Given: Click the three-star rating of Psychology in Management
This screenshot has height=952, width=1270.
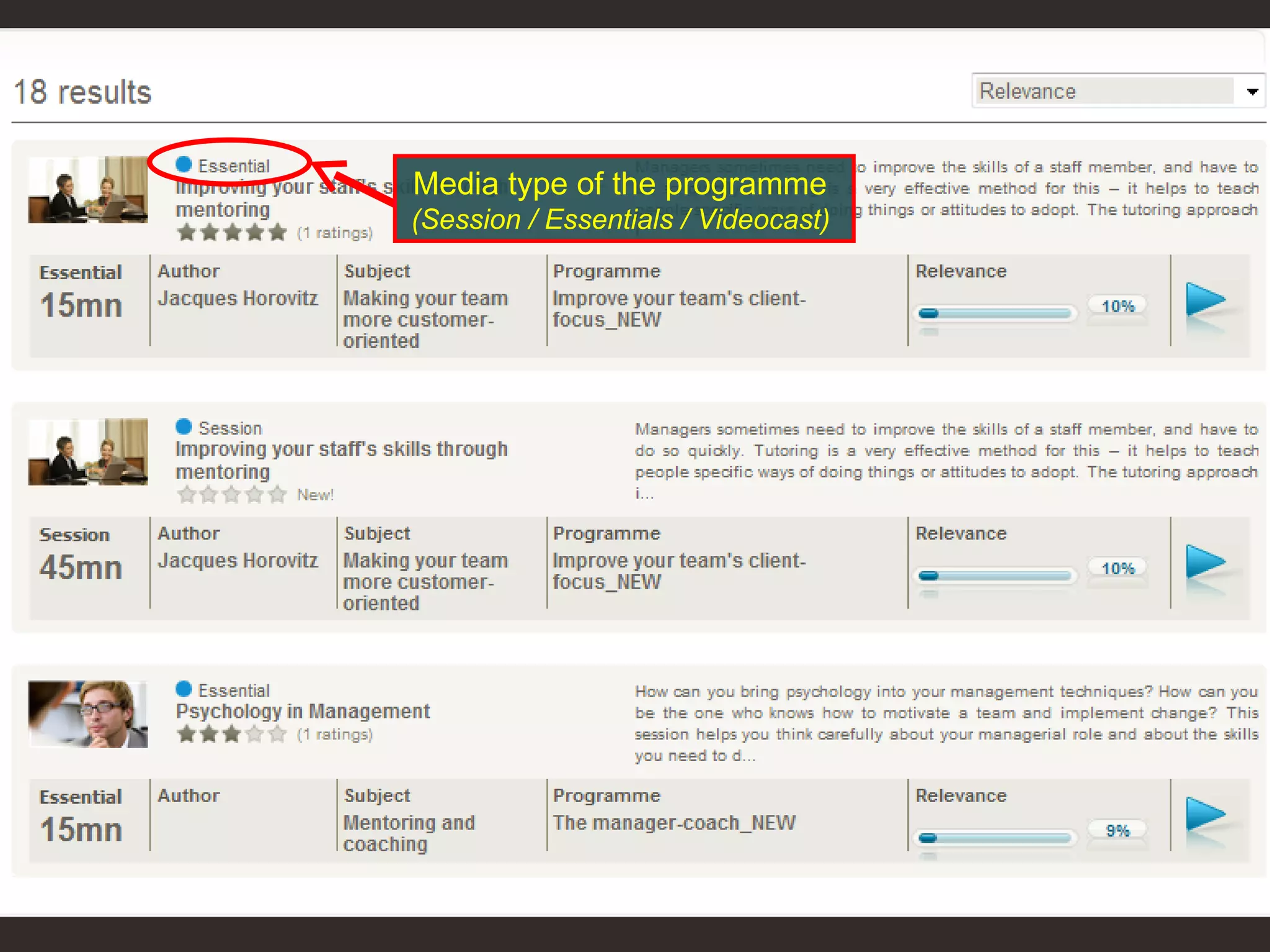Looking at the screenshot, I should (x=231, y=734).
